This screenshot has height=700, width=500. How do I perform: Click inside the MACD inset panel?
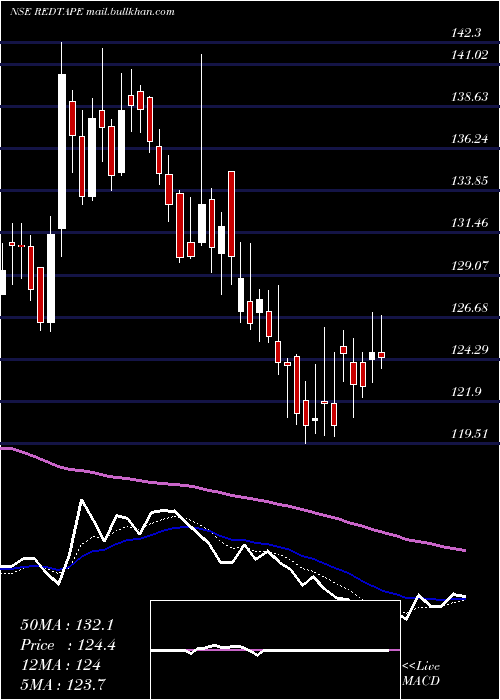[275, 650]
